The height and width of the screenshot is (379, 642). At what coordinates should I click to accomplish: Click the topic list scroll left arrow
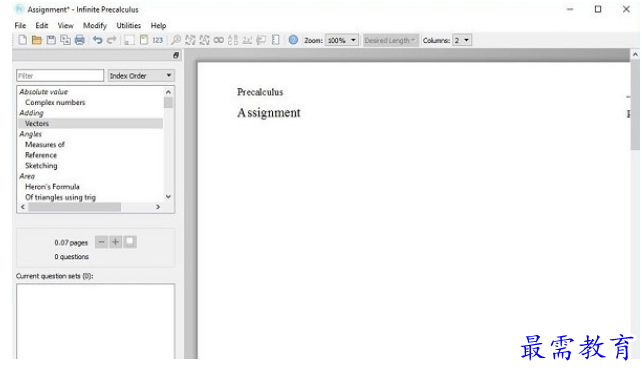click(x=23, y=207)
